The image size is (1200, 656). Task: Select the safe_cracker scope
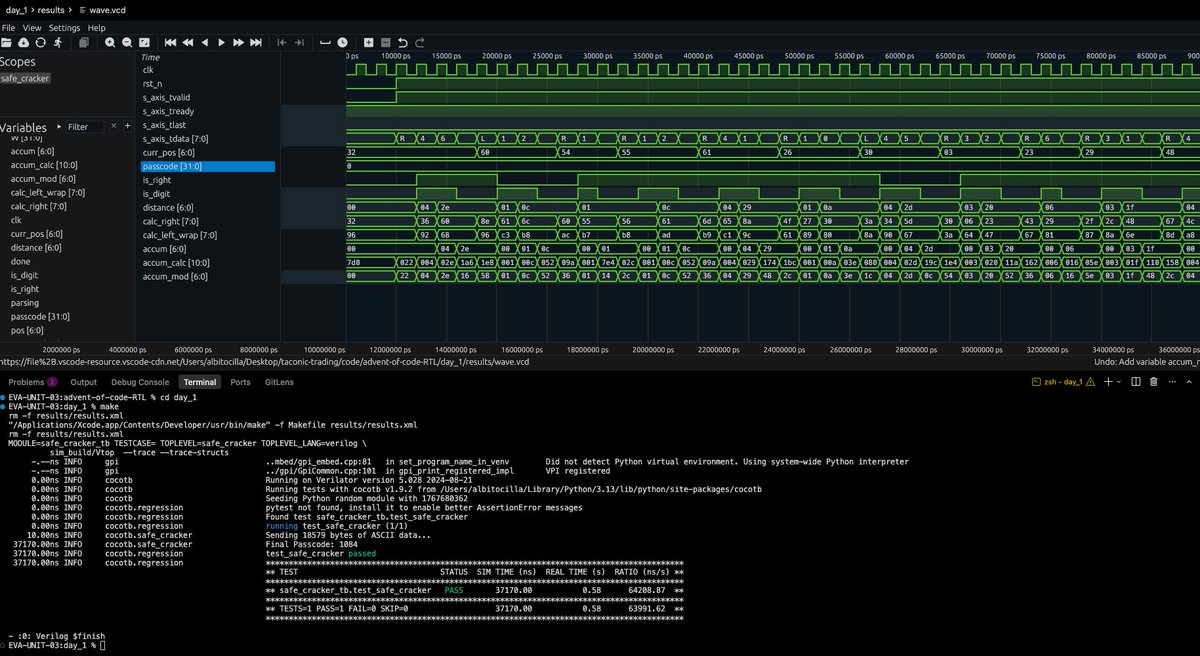pos(25,78)
